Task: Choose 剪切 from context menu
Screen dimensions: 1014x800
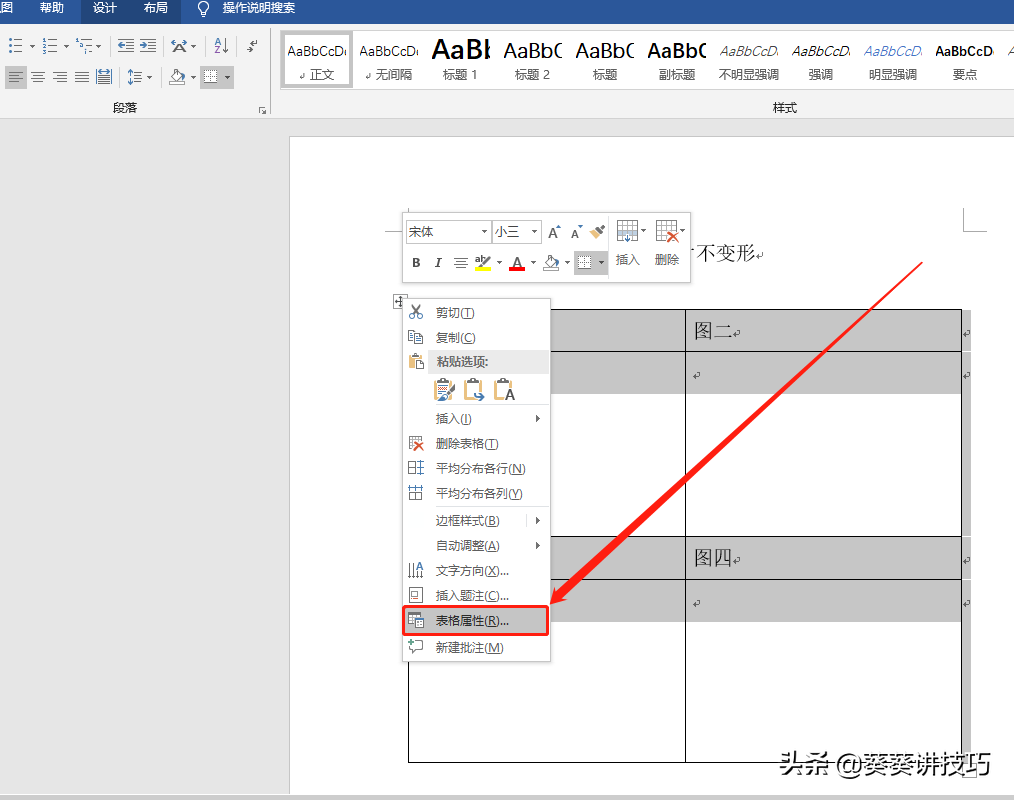Action: click(x=477, y=313)
